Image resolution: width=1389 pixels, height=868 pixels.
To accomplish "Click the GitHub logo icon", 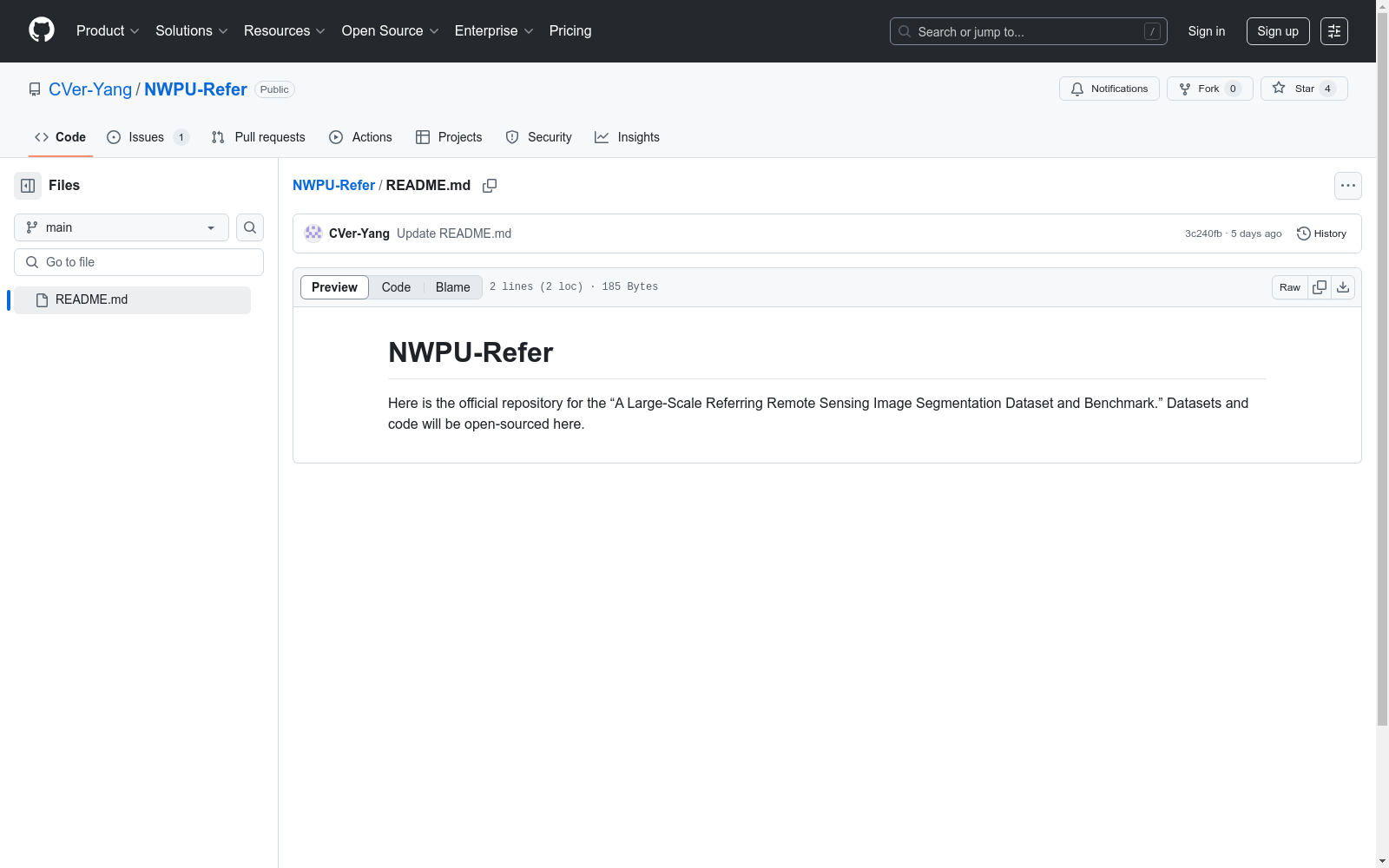I will point(42,30).
